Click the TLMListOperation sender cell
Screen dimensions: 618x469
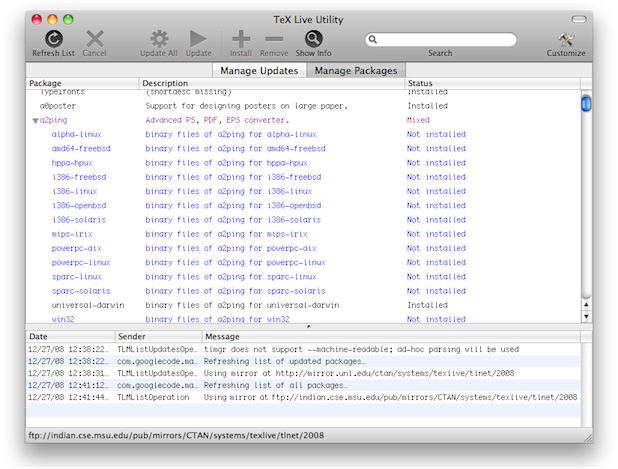pyautogui.click(x=153, y=397)
